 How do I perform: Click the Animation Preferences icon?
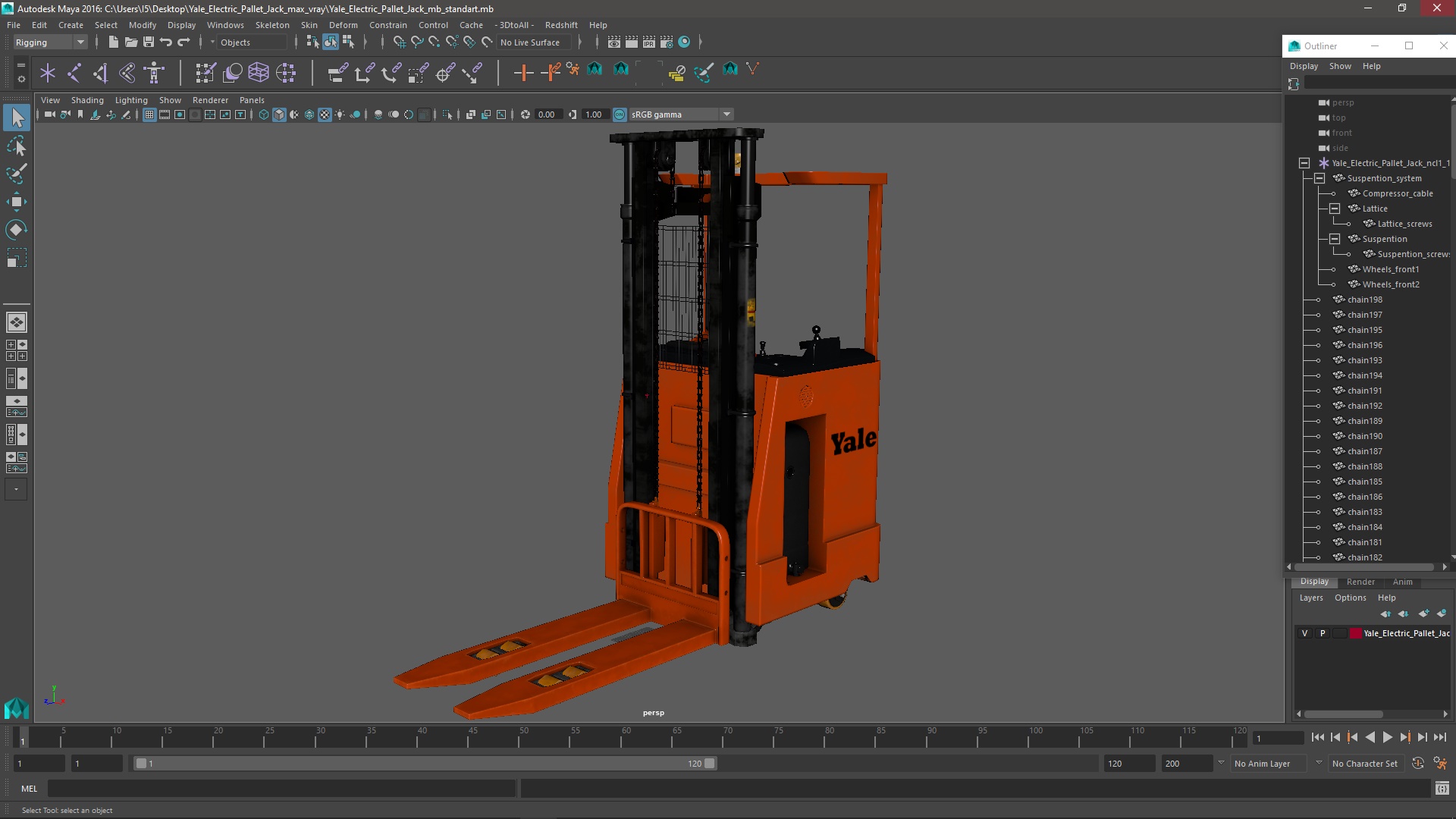1440,764
